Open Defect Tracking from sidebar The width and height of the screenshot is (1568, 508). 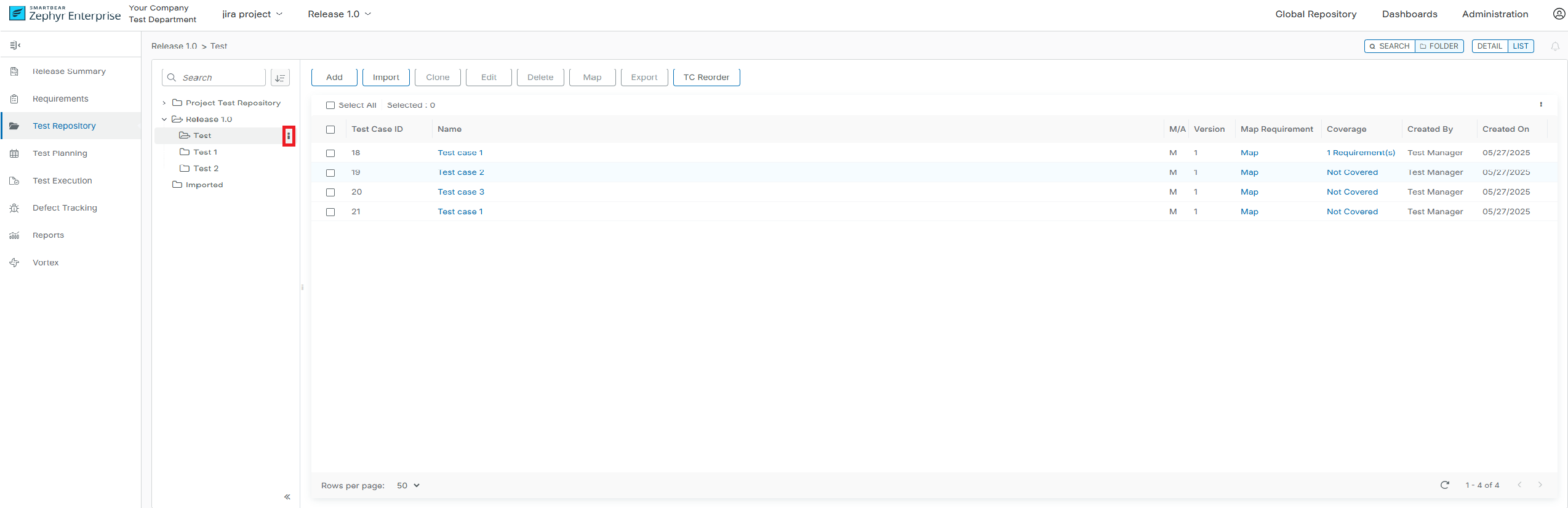(x=65, y=208)
